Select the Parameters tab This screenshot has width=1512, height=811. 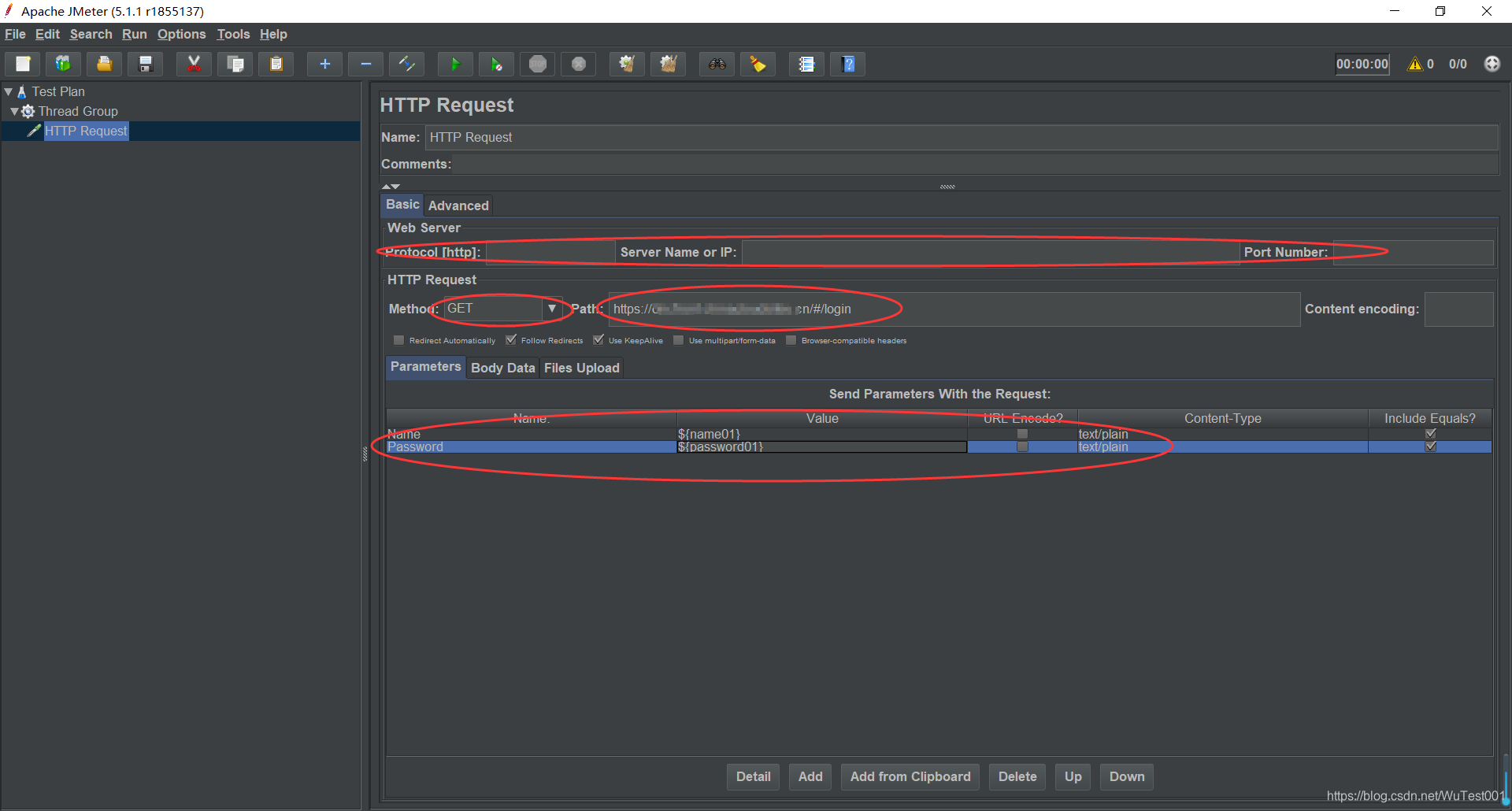425,366
